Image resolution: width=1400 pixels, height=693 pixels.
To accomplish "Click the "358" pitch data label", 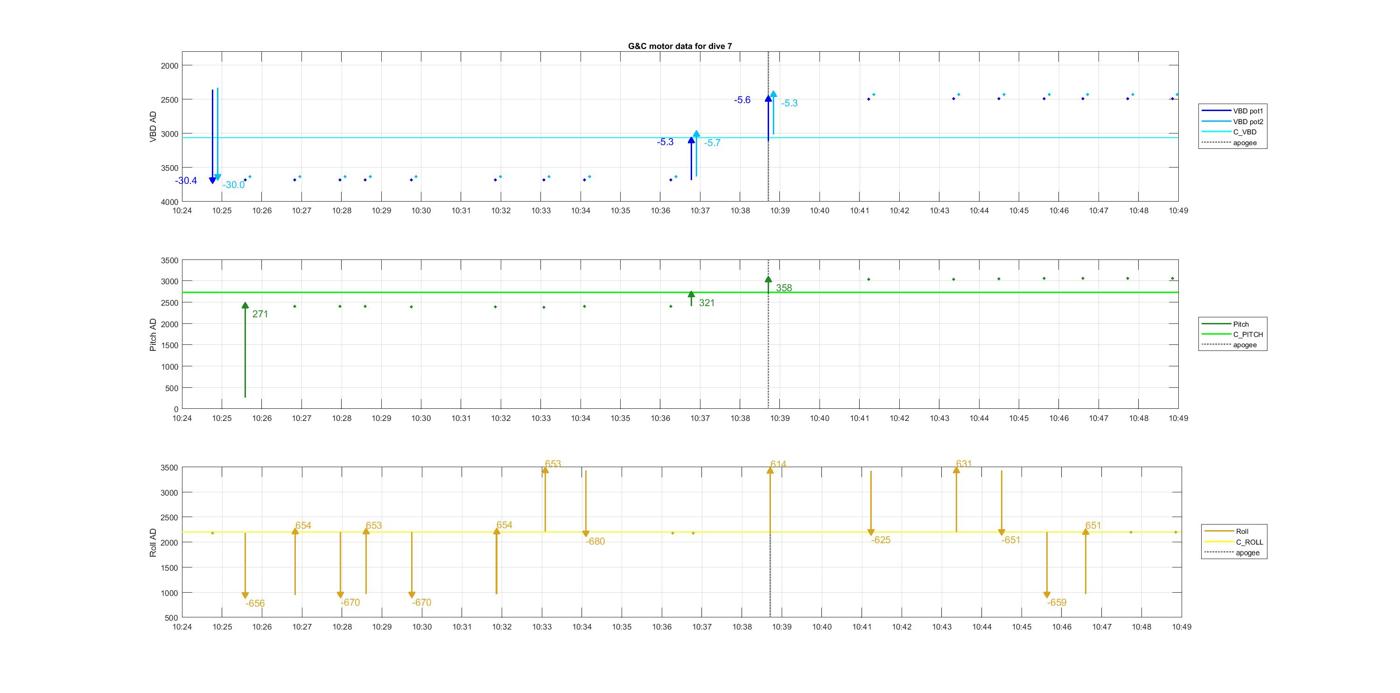I will click(x=784, y=288).
